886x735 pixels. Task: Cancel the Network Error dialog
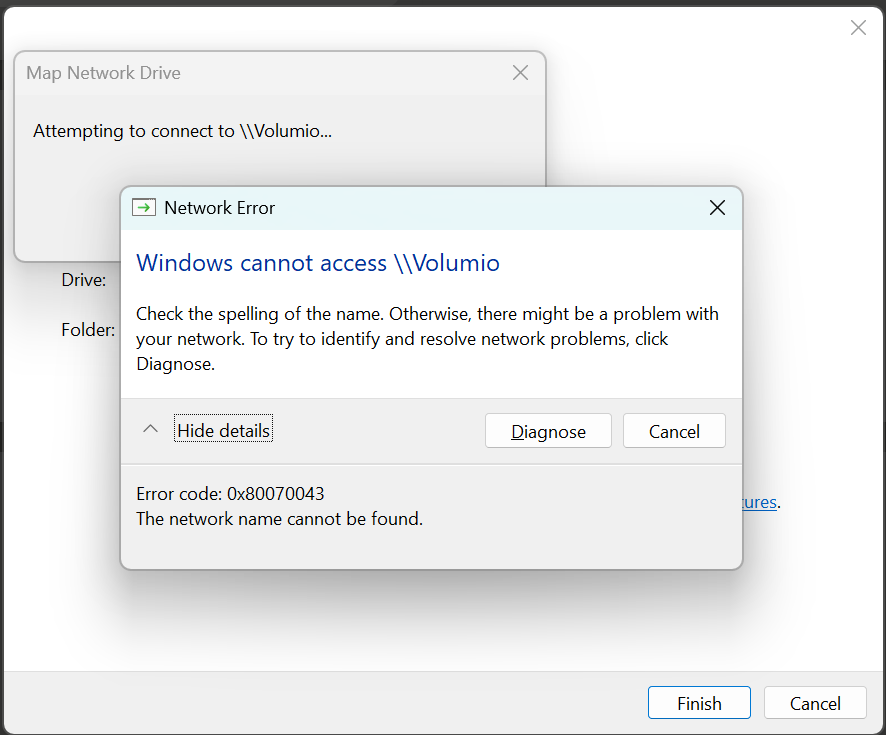(x=674, y=431)
